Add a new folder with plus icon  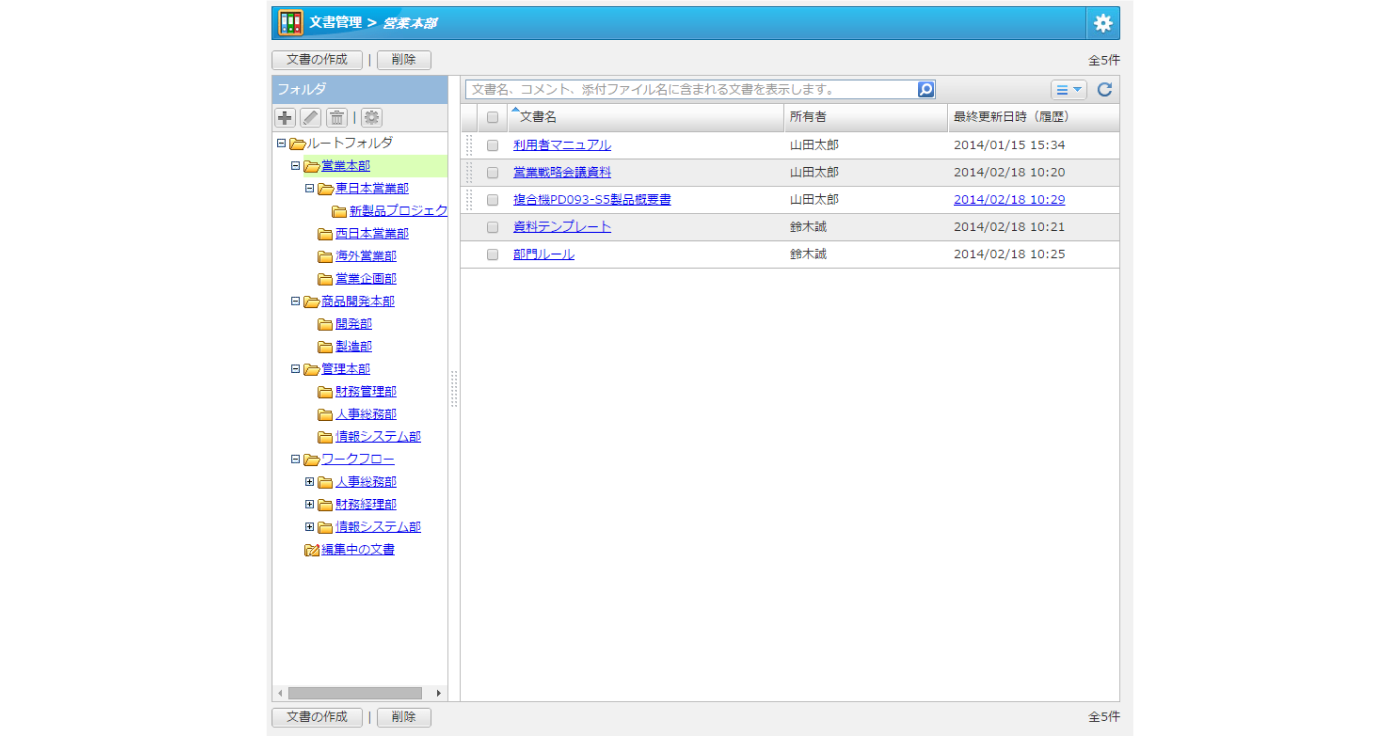pos(285,117)
